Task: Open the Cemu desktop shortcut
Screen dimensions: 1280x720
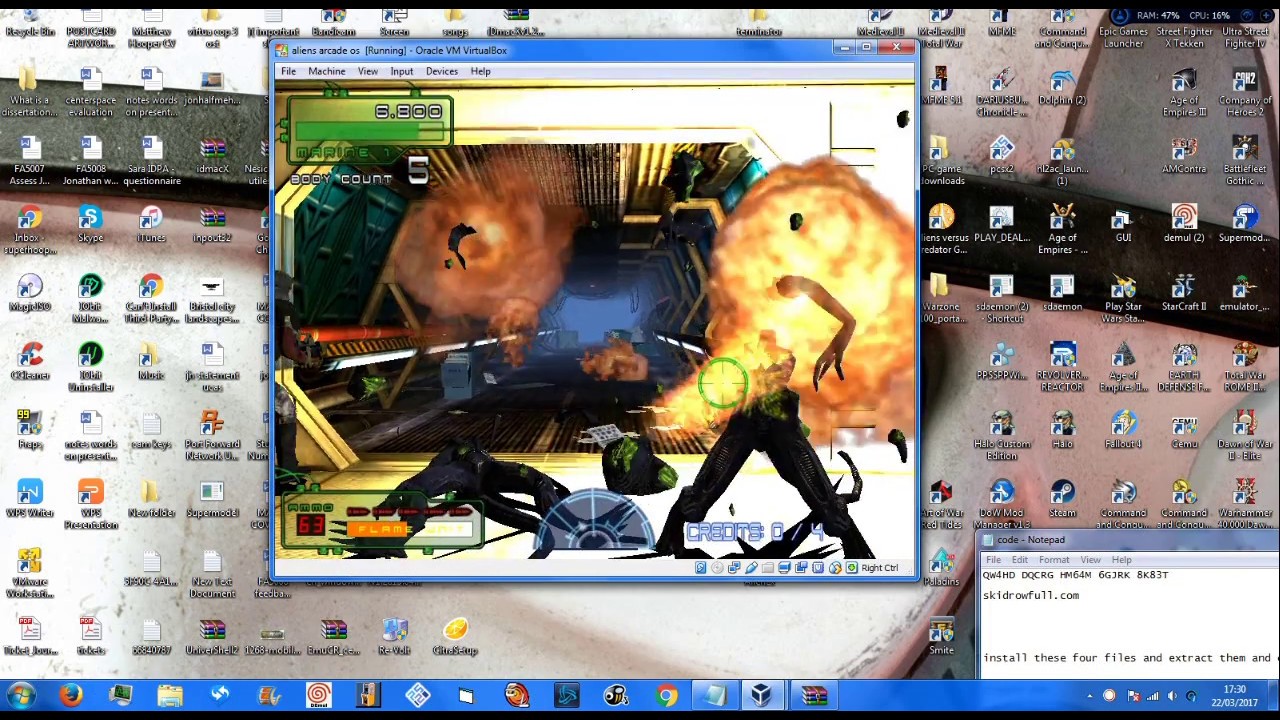Action: click(x=1184, y=430)
